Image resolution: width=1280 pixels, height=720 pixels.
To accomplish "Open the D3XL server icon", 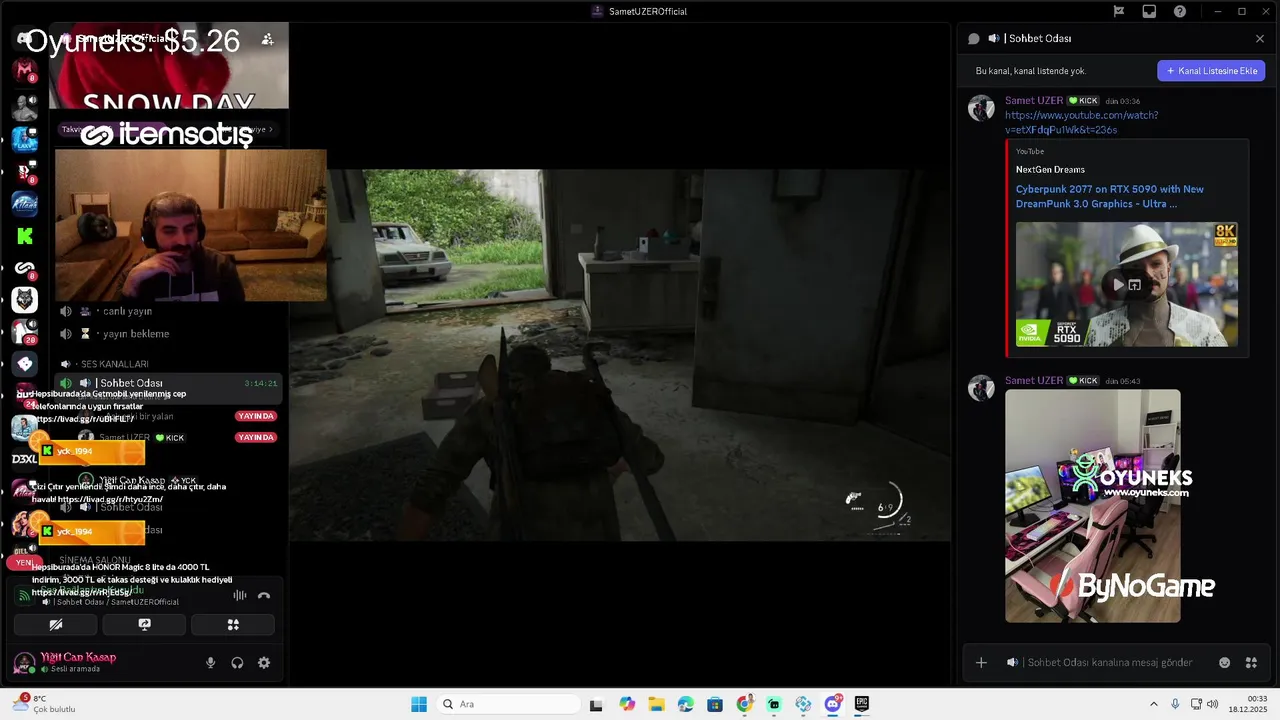I will (25, 459).
